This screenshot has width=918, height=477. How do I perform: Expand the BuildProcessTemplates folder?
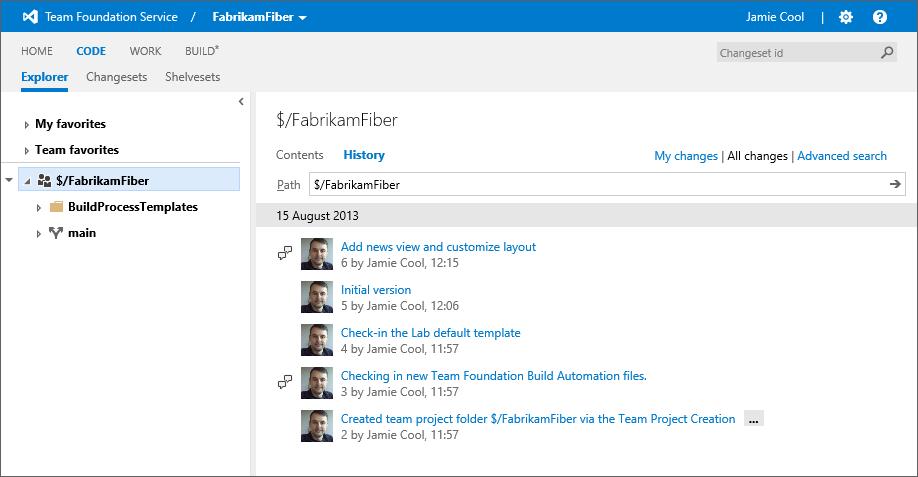[x=39, y=208]
